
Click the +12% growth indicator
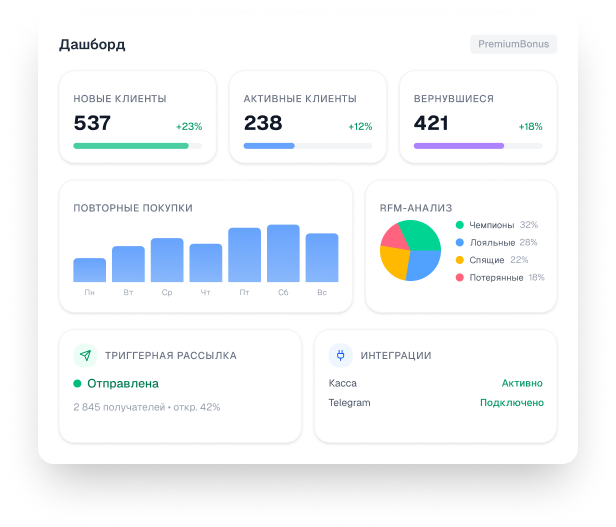pos(360,127)
